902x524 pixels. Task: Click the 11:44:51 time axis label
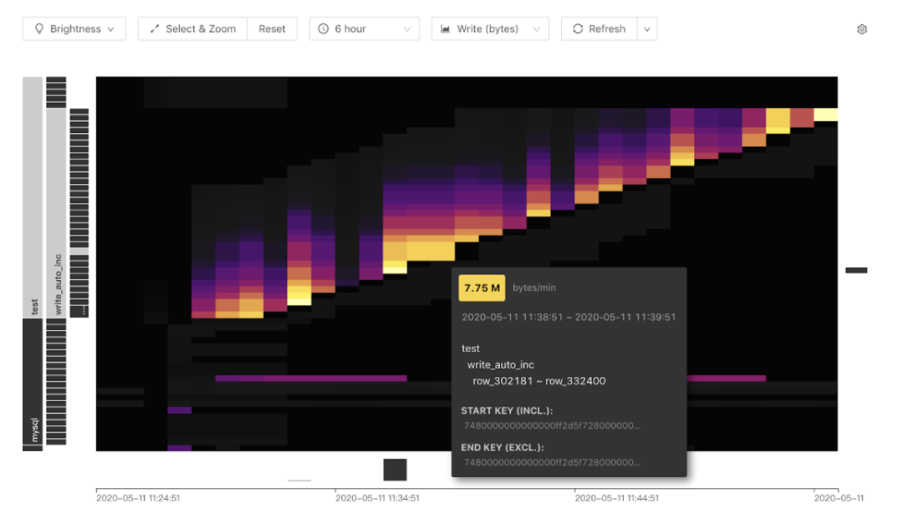click(x=616, y=497)
